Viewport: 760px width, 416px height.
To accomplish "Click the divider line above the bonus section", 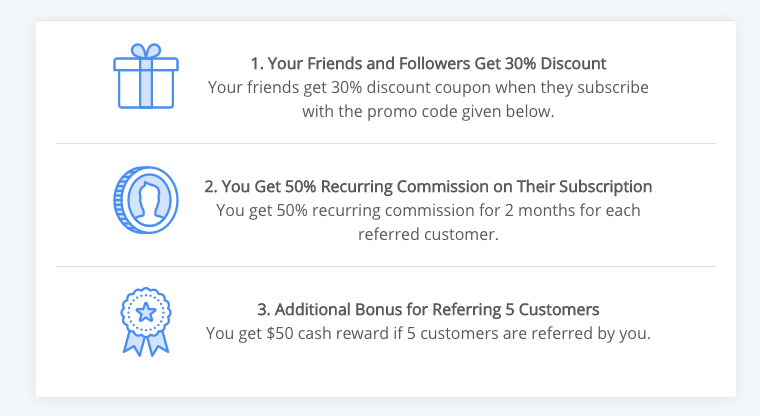I will point(386,266).
